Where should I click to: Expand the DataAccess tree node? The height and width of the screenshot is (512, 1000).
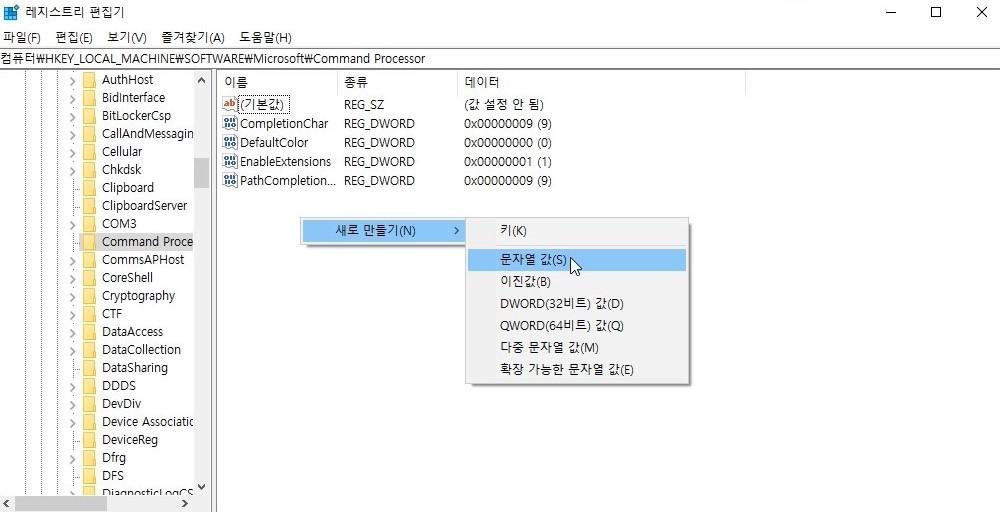73,332
